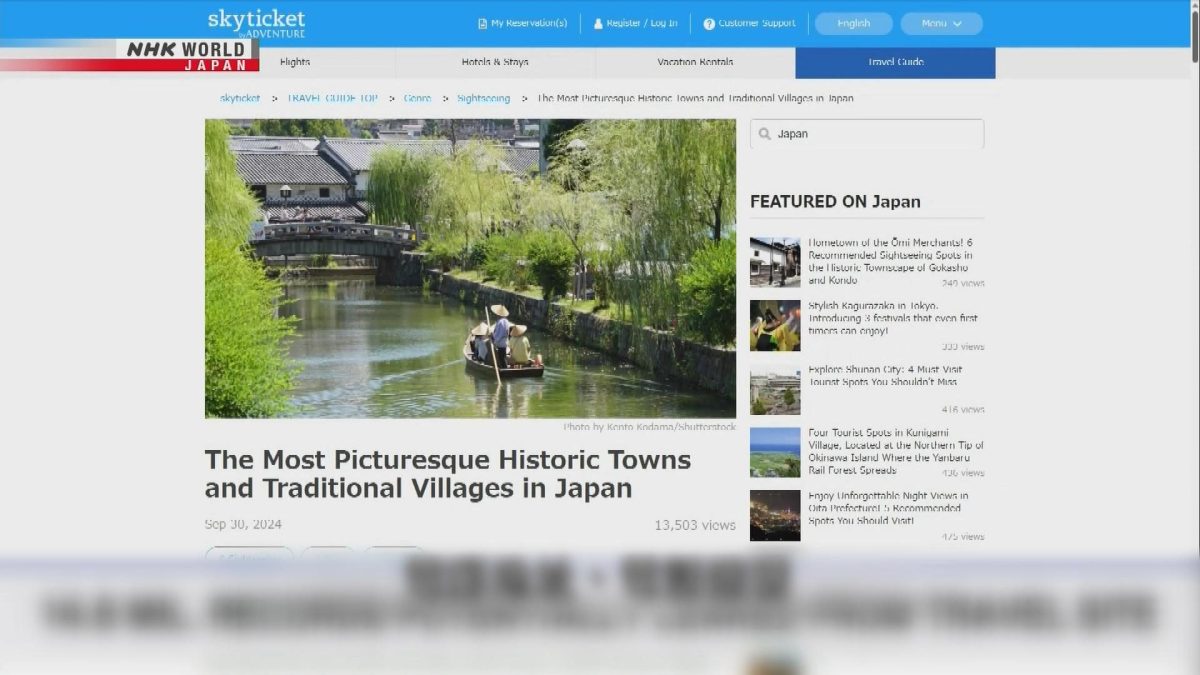Viewport: 1200px width, 675px height.
Task: Click the Kunigami Village thumbnail
Action: [x=775, y=452]
